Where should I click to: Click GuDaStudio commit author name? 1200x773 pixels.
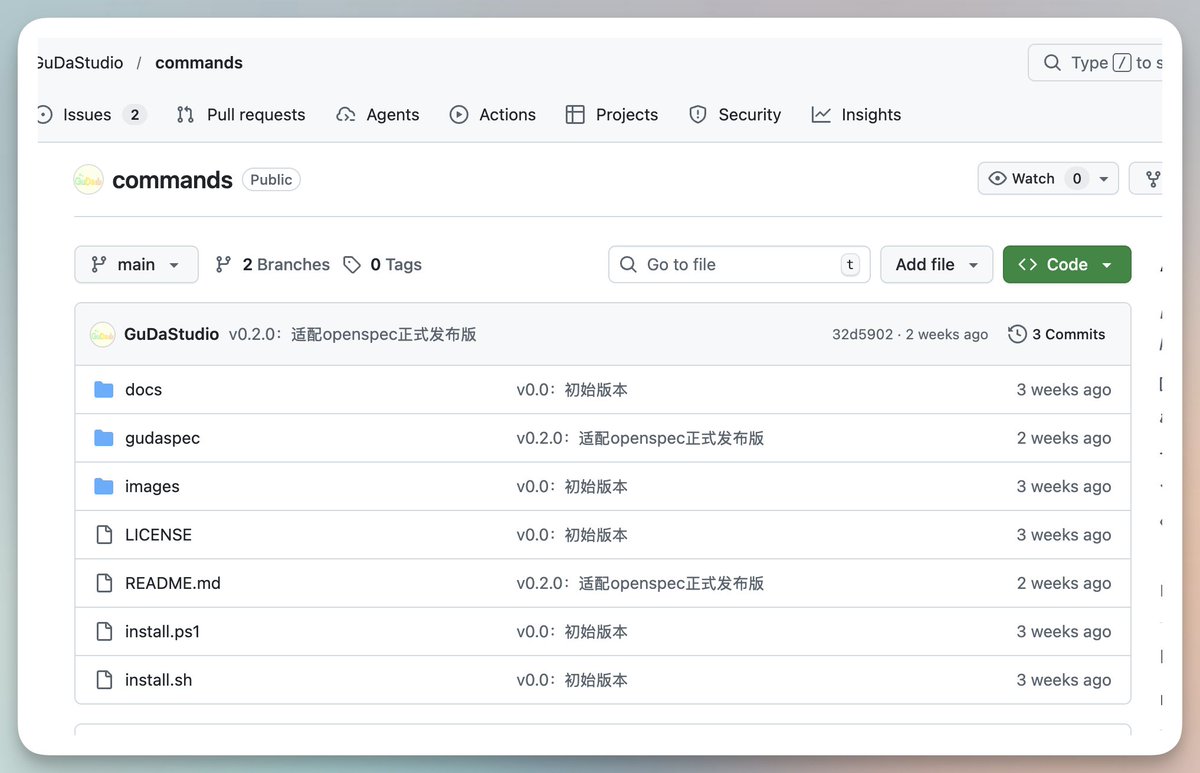pos(171,335)
